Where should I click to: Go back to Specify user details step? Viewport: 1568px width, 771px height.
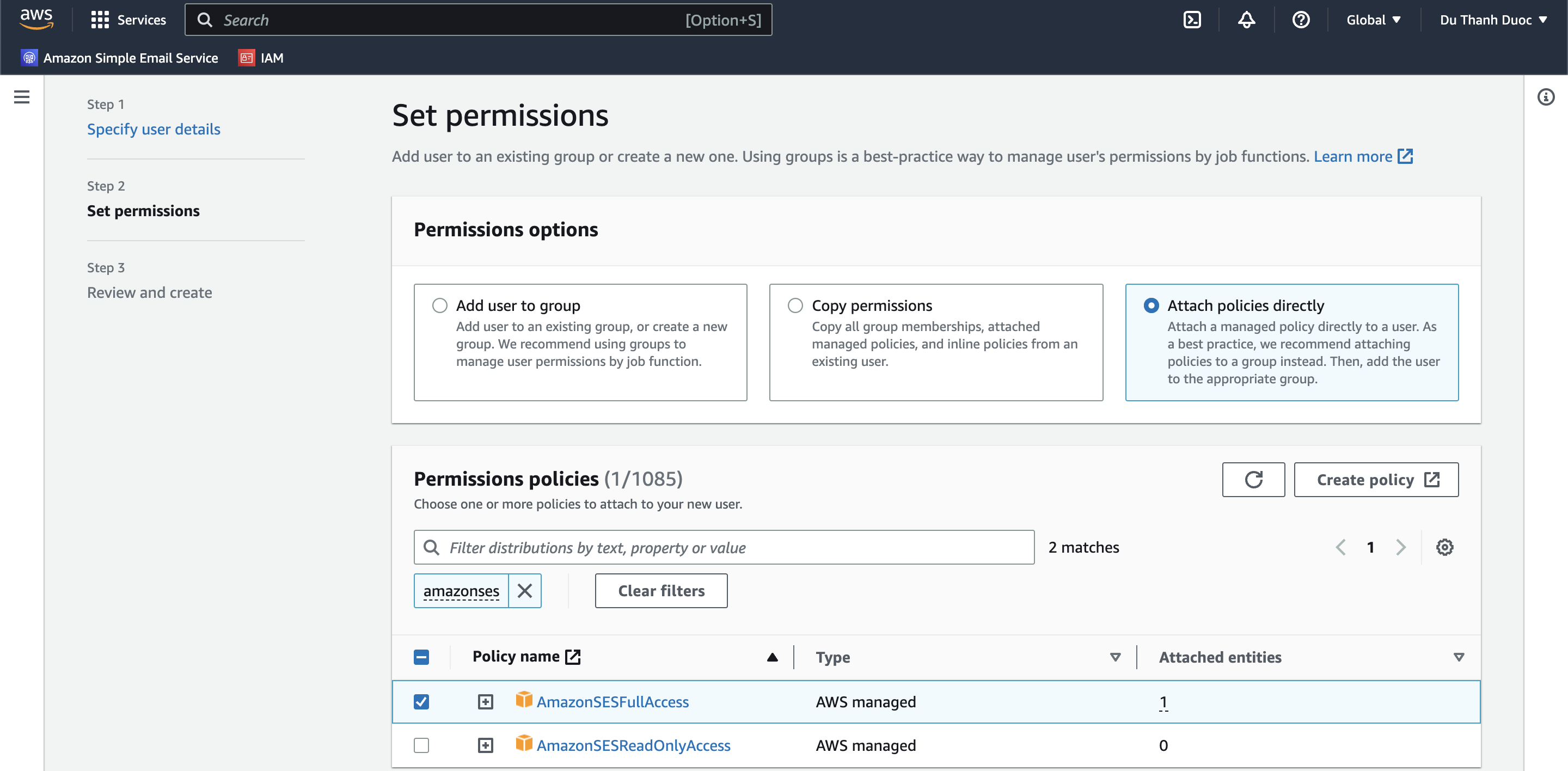pyautogui.click(x=154, y=129)
